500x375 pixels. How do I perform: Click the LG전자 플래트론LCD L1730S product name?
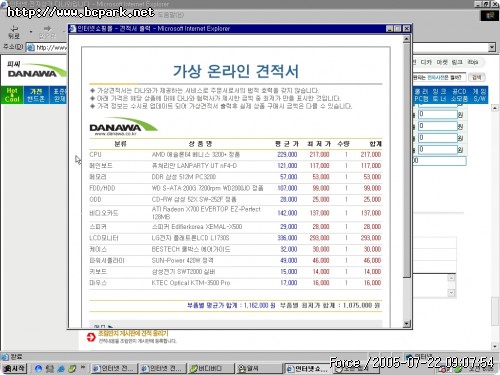[190, 238]
